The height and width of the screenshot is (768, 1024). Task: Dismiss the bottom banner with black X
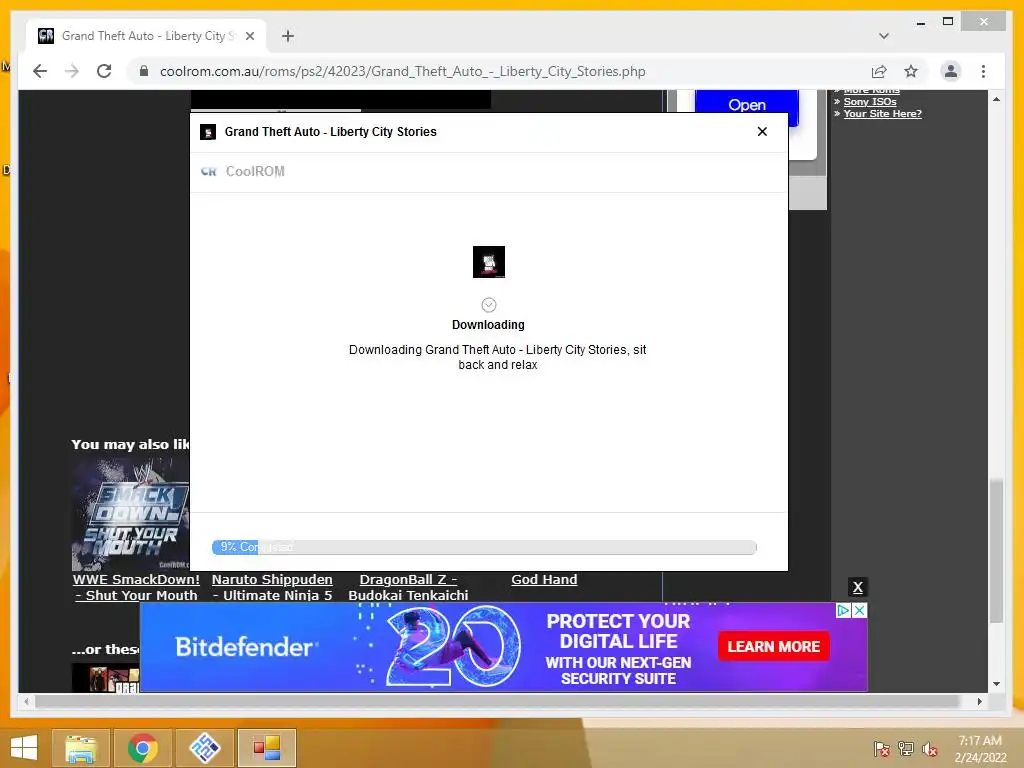point(857,587)
